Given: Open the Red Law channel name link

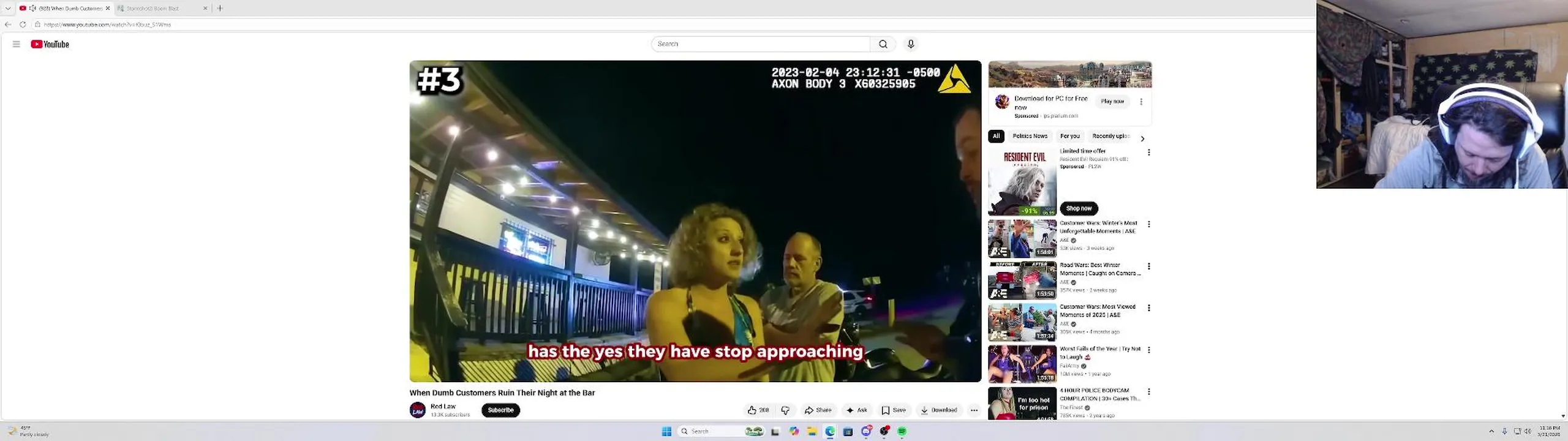Looking at the screenshot, I should (x=443, y=407).
